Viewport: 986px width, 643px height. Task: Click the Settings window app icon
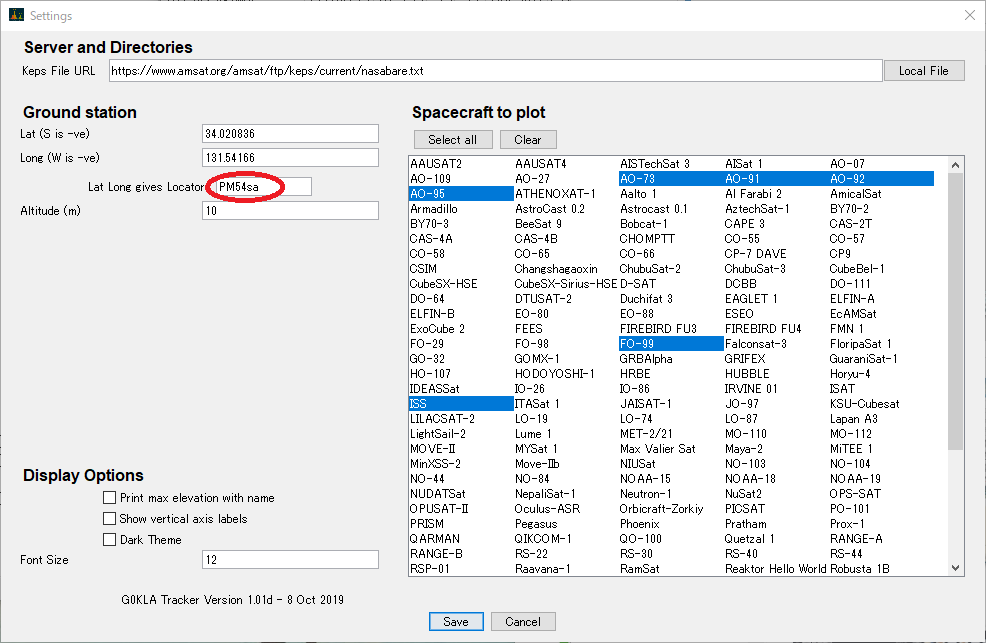point(16,15)
